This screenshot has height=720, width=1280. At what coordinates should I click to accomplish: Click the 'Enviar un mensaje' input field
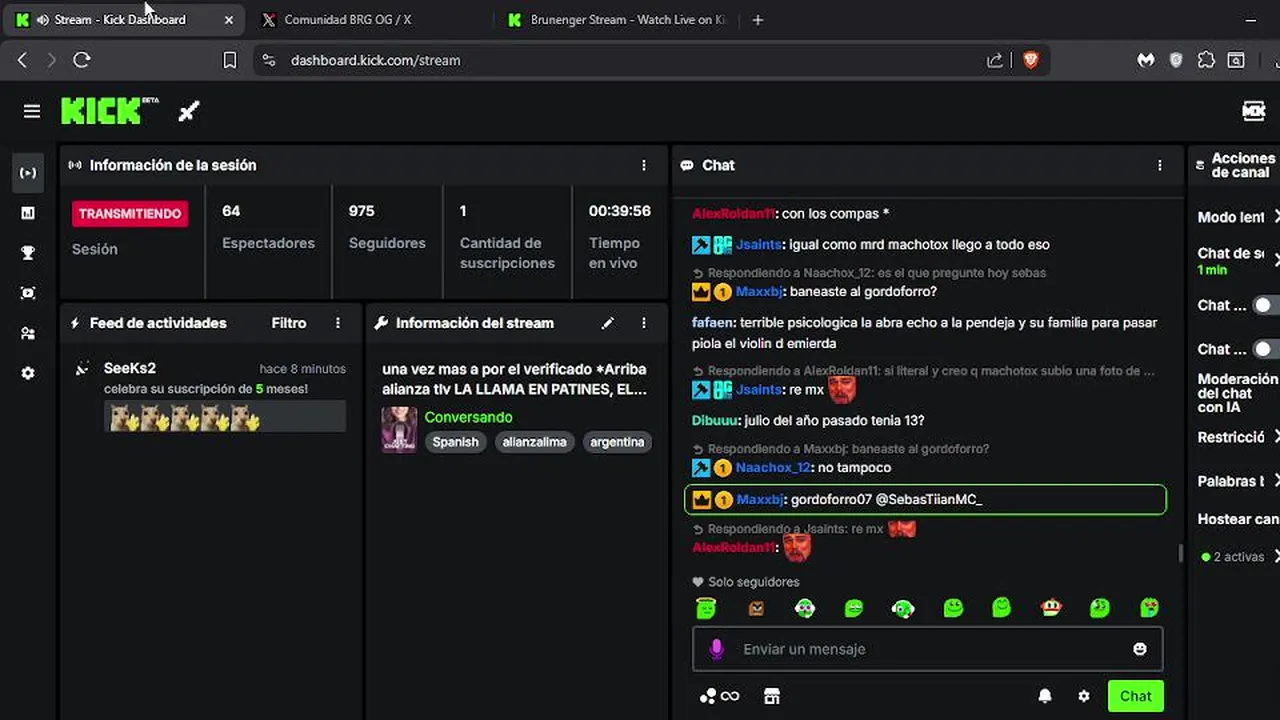coord(928,649)
